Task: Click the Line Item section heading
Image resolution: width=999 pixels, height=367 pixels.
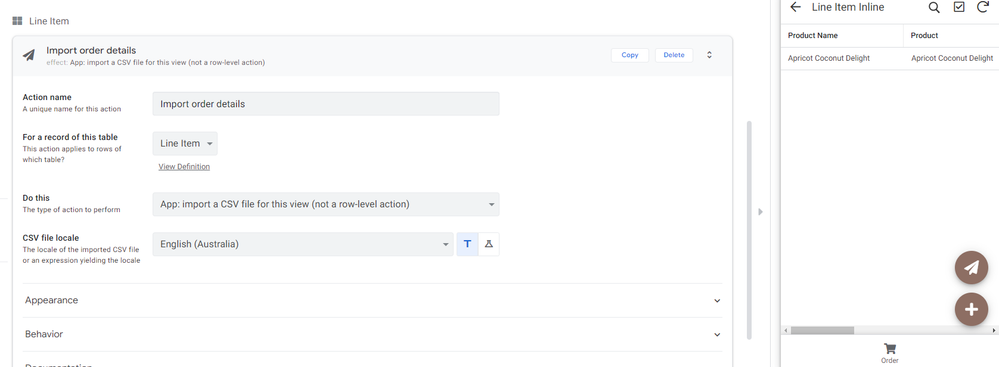Action: click(x=49, y=21)
